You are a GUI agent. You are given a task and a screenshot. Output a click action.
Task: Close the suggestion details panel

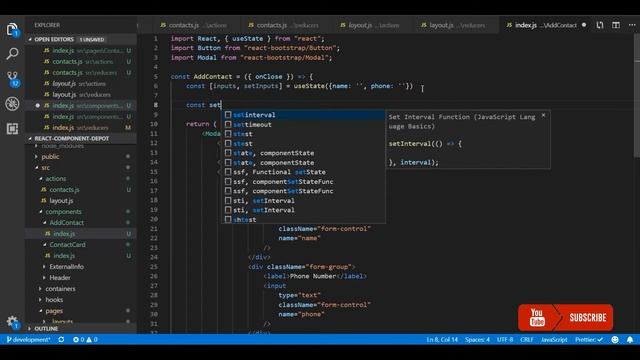click(x=543, y=116)
